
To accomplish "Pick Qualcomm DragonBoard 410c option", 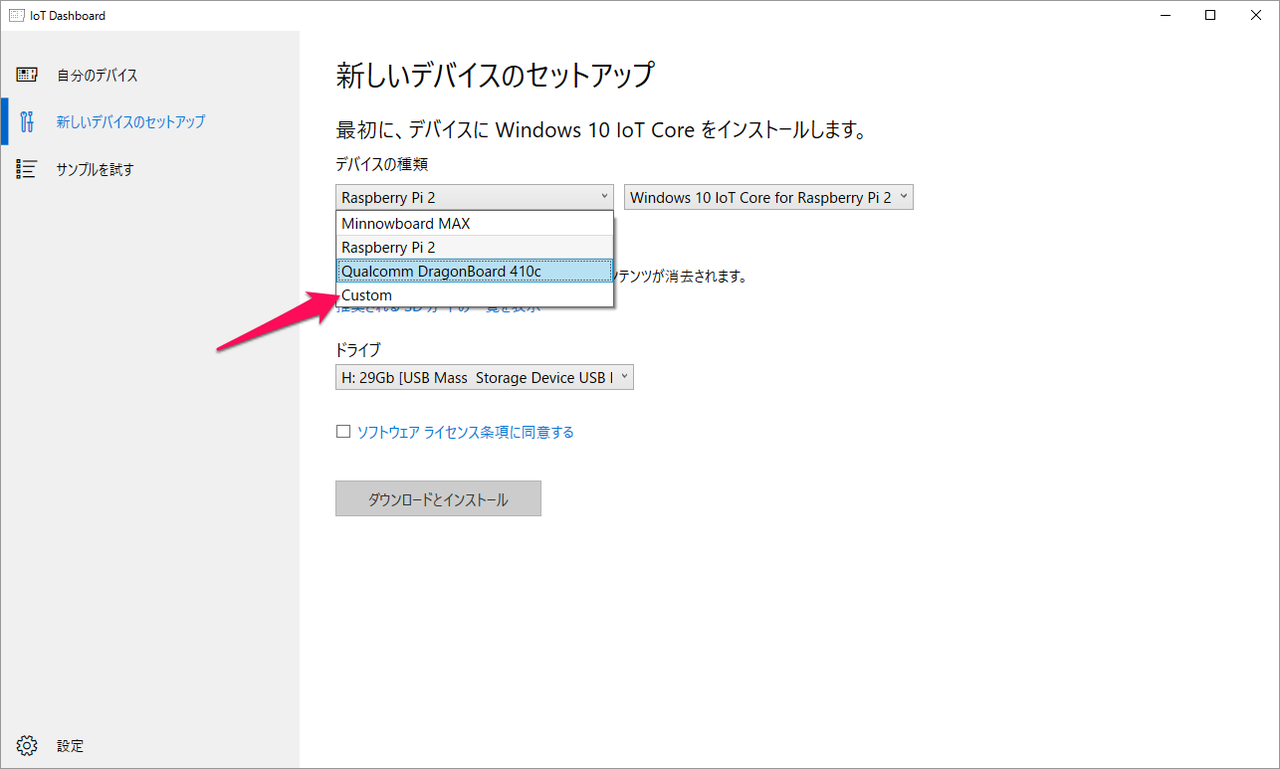I will [x=474, y=271].
